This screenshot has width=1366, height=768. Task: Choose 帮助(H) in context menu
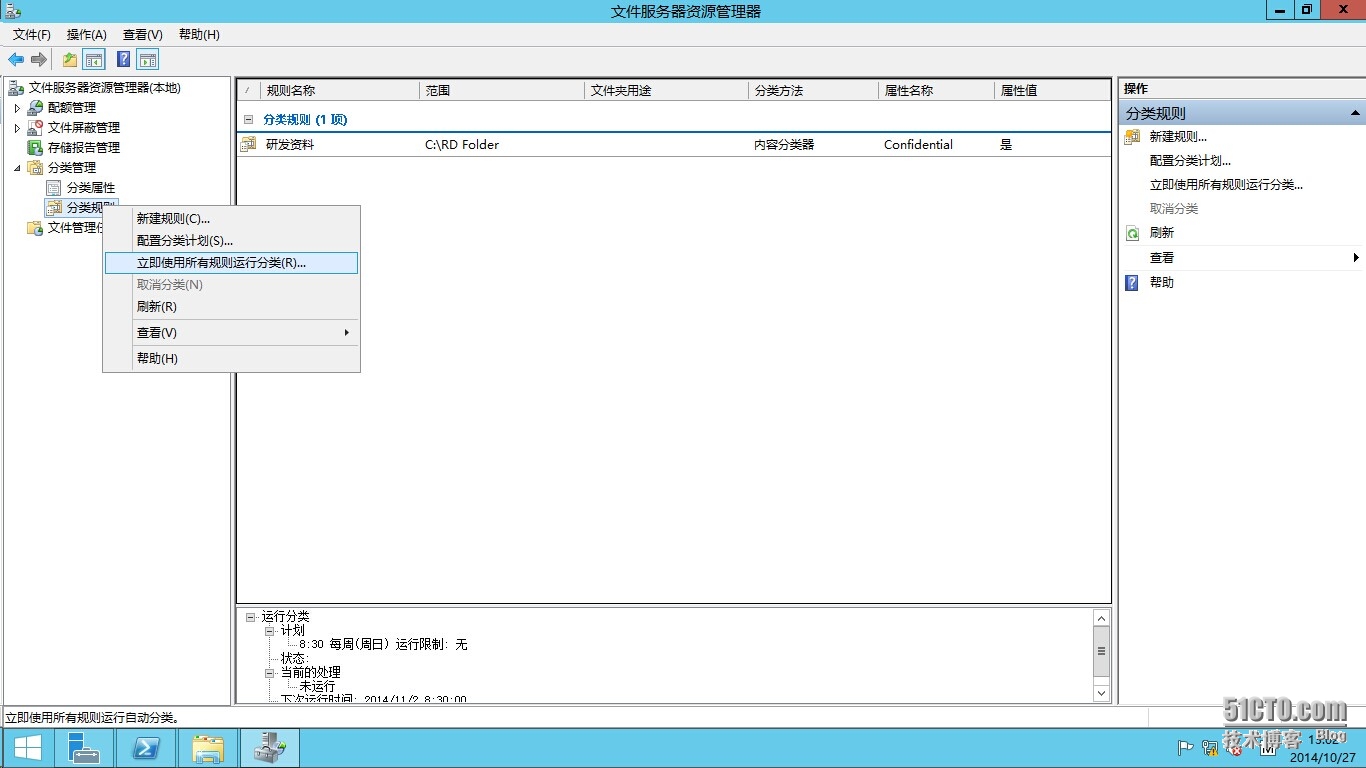coord(231,358)
